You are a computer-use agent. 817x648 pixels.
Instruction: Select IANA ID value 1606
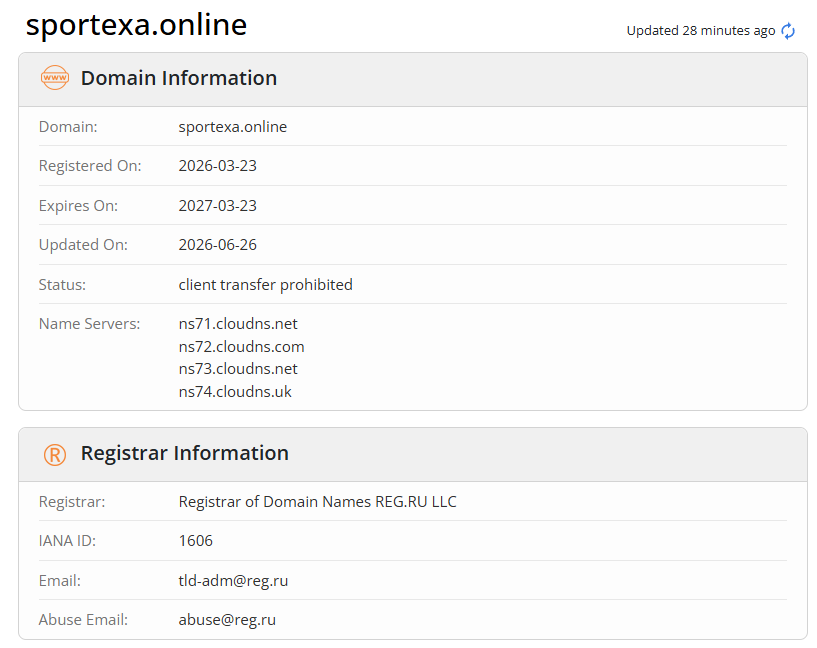[x=195, y=541]
